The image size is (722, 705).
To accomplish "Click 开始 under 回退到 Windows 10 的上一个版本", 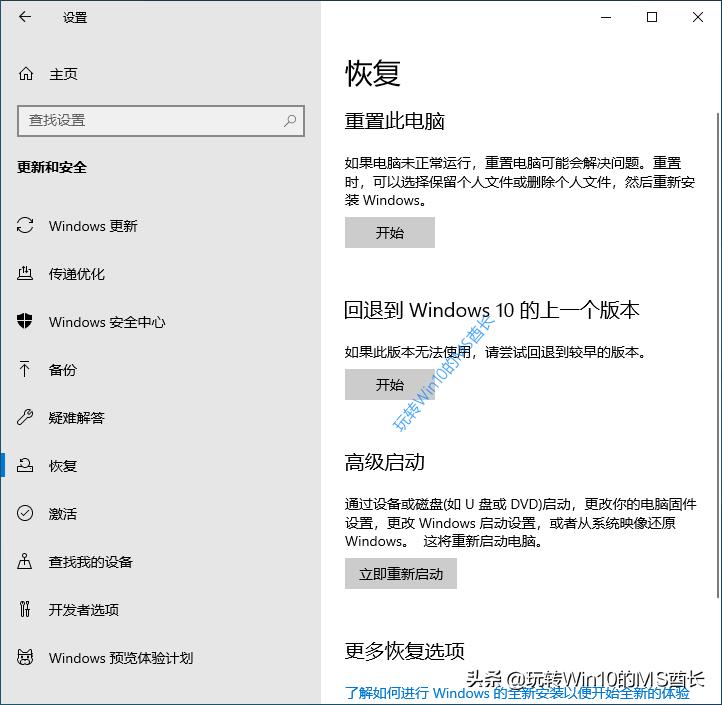I will (x=390, y=385).
